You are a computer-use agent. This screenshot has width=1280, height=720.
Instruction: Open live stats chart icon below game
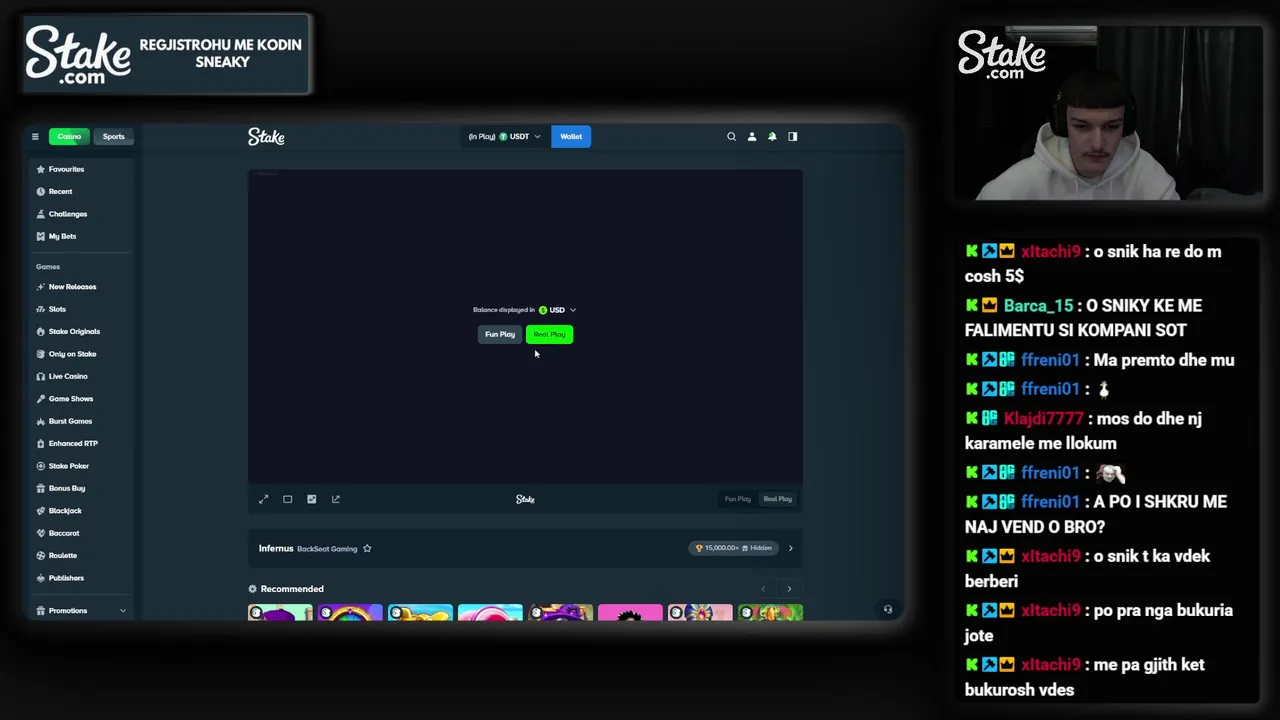pos(311,499)
